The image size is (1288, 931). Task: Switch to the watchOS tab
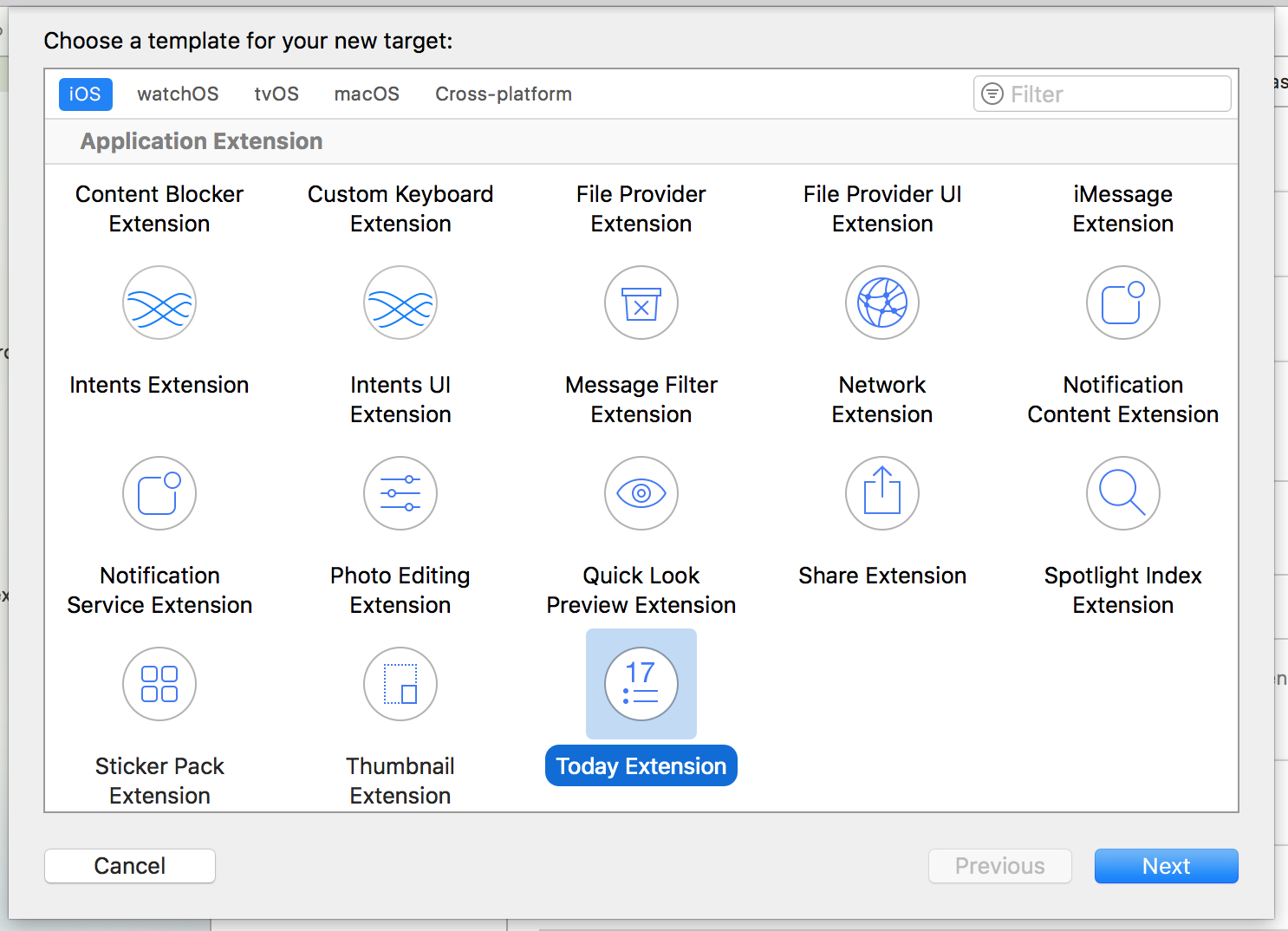click(178, 94)
